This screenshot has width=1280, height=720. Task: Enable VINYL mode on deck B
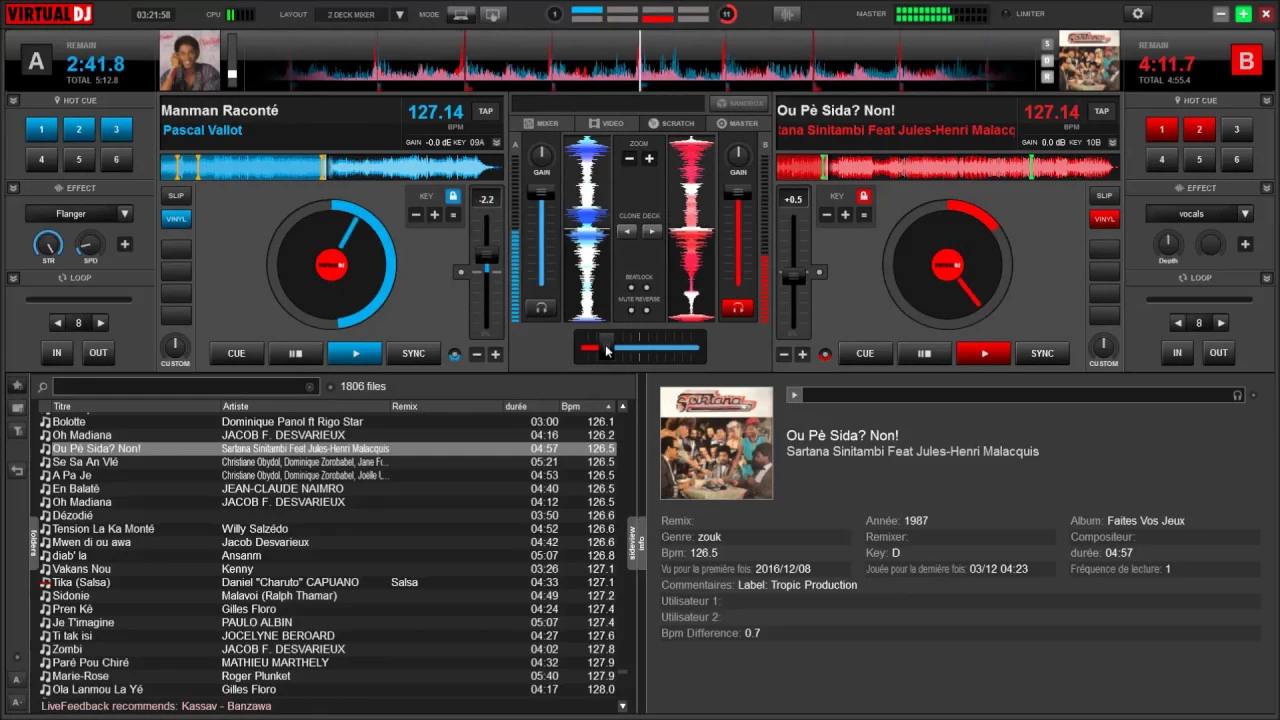point(1104,219)
